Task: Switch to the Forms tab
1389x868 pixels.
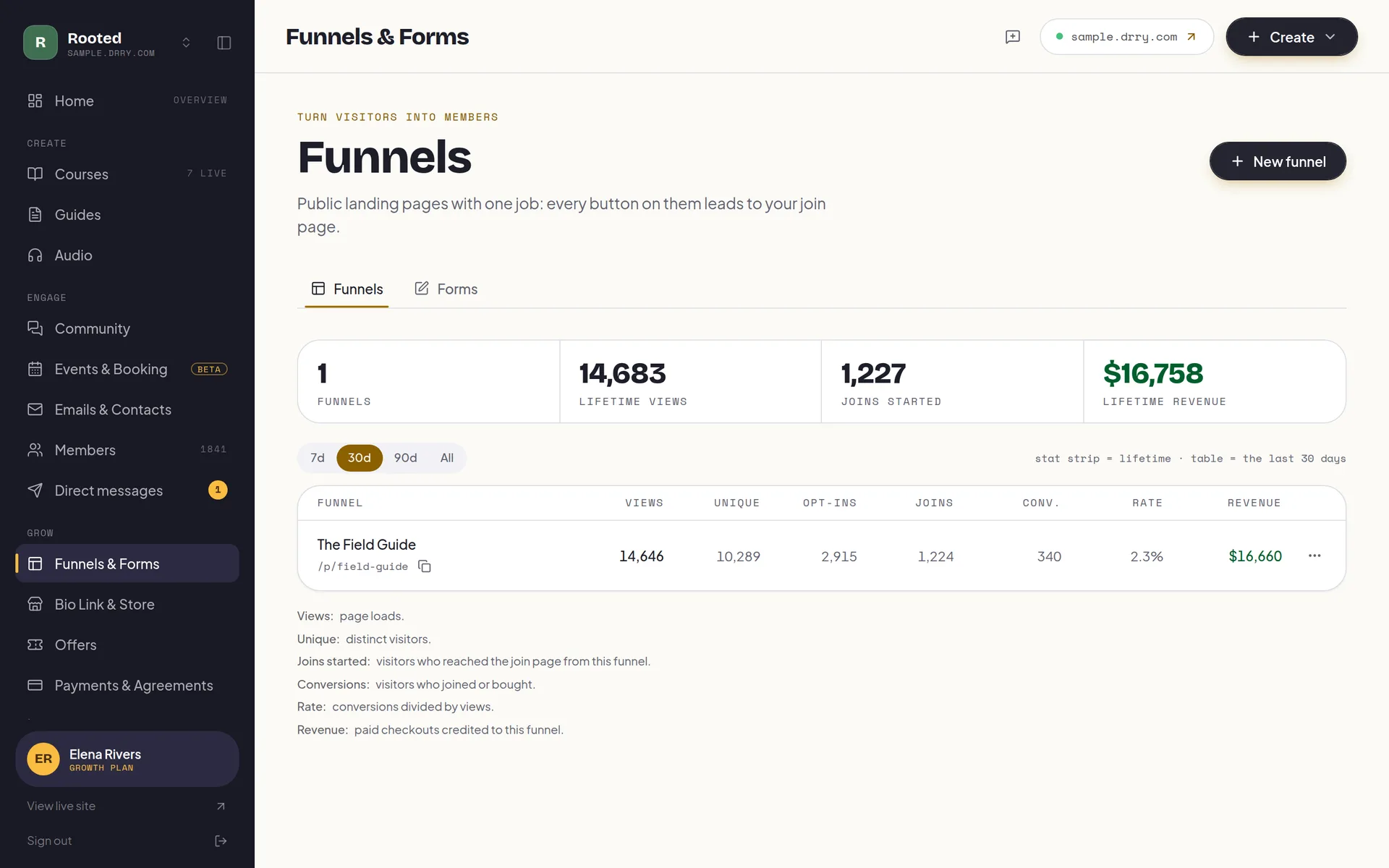Action: [446, 289]
